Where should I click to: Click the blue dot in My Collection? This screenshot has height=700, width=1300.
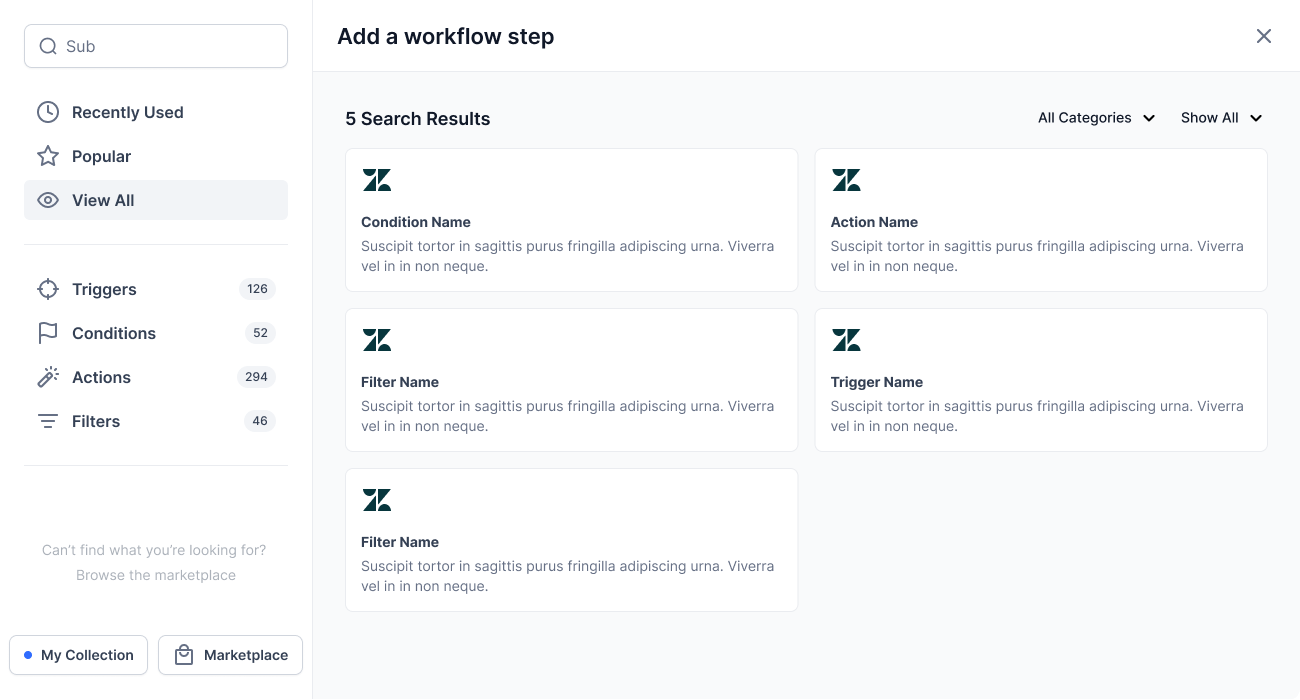click(x=28, y=655)
